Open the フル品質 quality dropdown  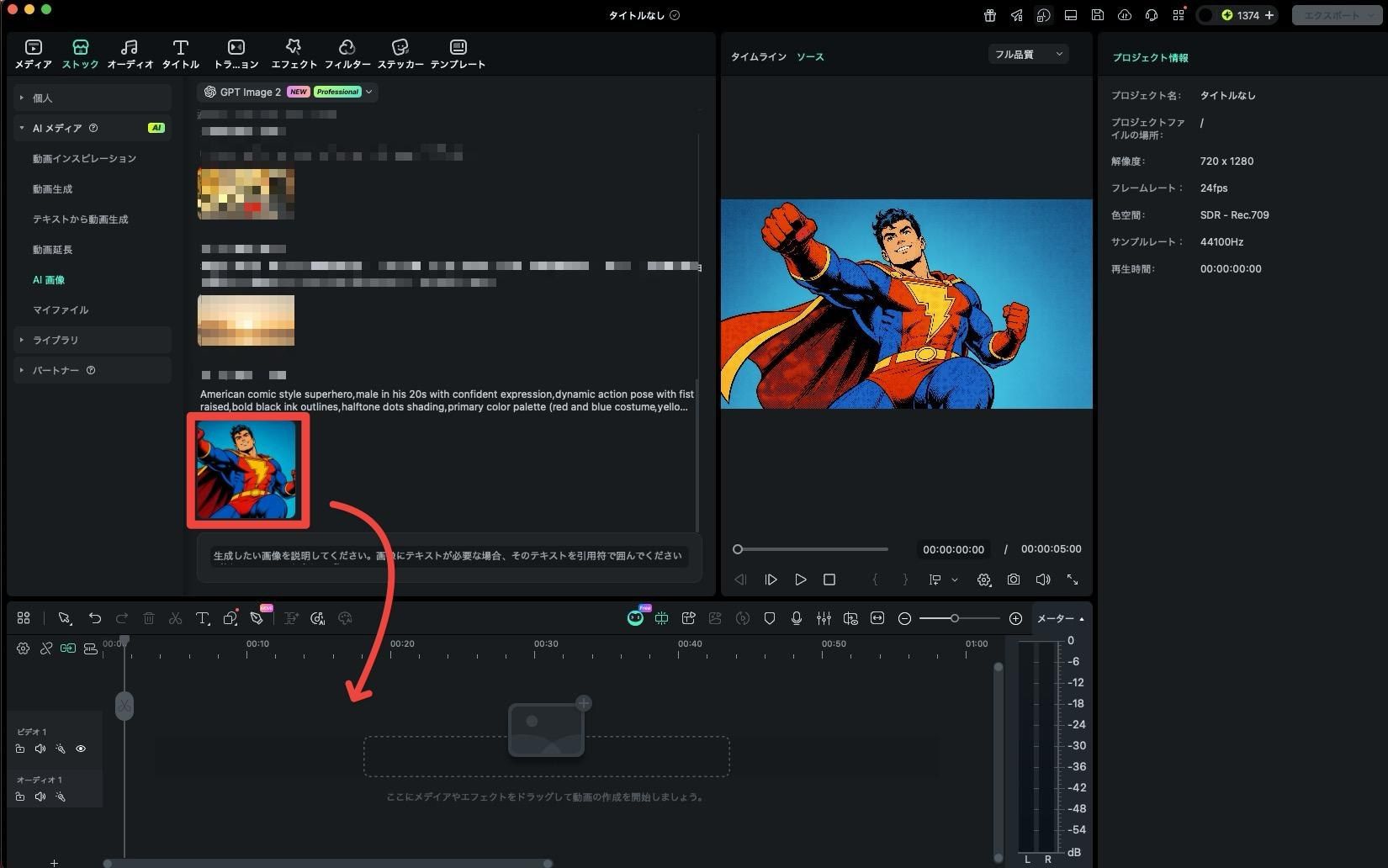click(x=1028, y=55)
